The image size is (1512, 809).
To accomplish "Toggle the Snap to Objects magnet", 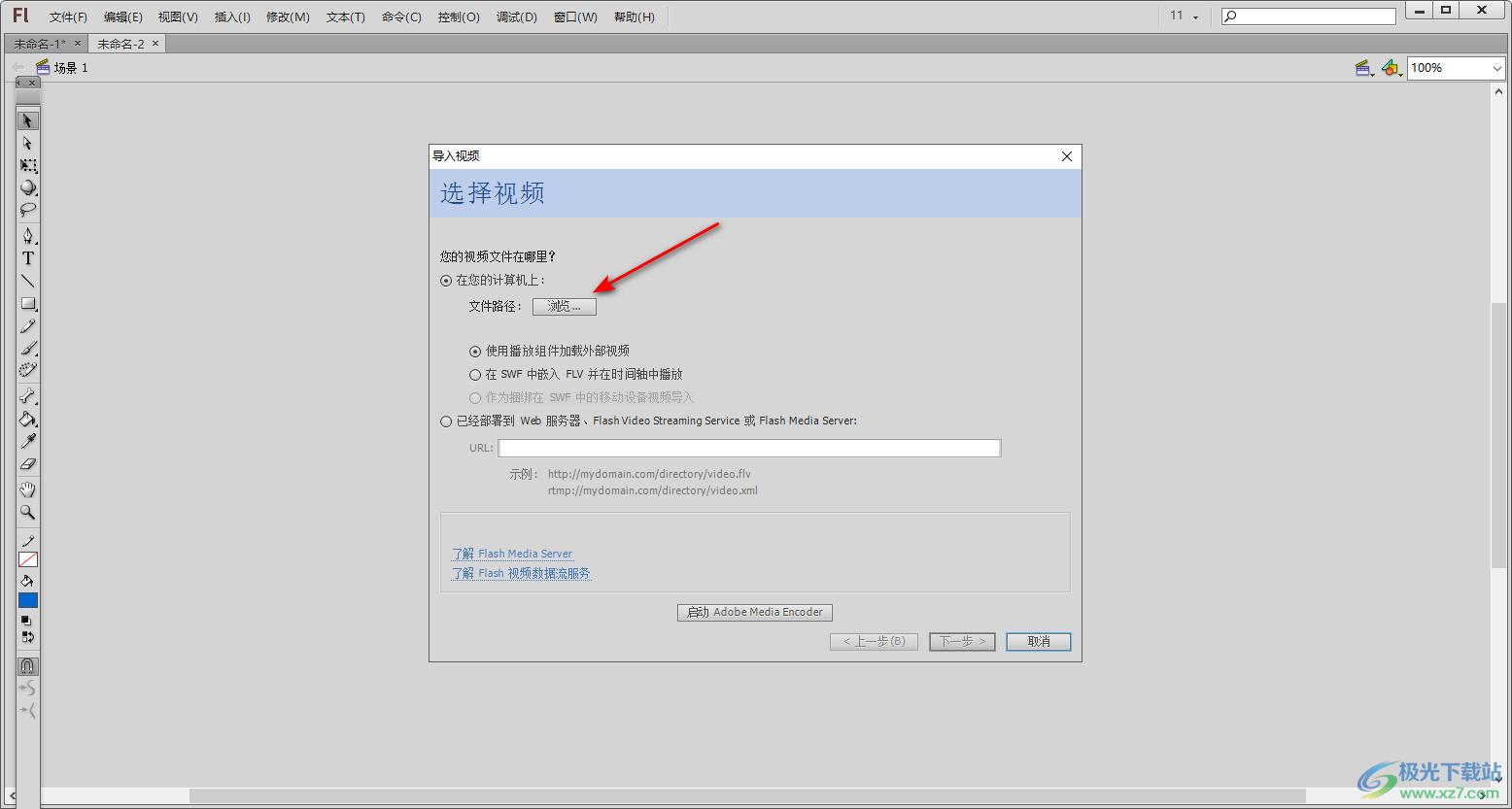I will 28,666.
